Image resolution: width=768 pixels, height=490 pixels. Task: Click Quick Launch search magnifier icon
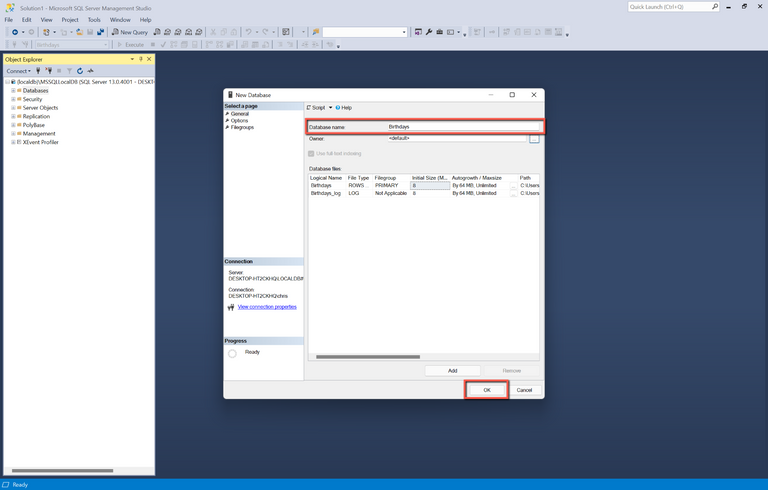click(714, 7)
